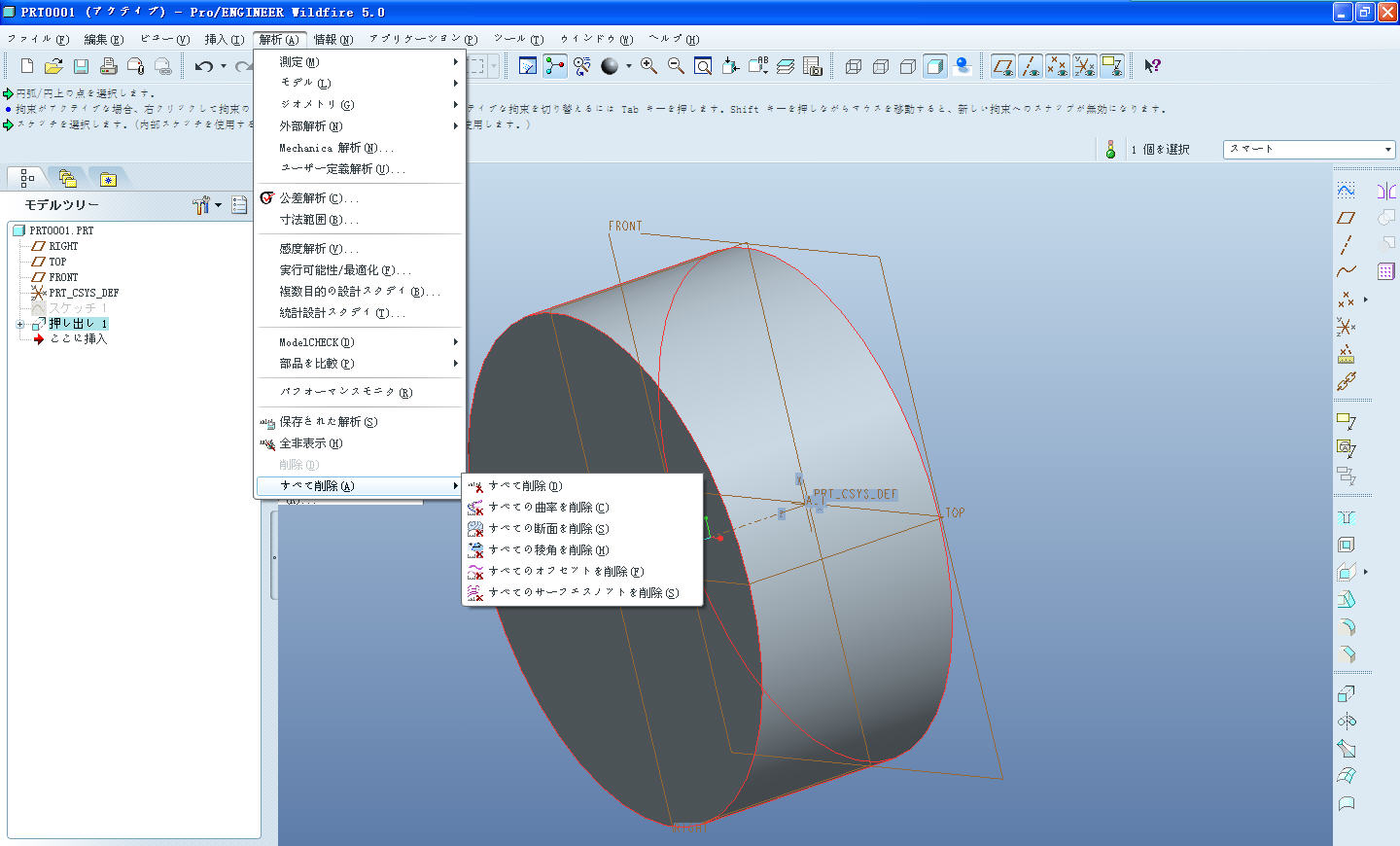The width and height of the screenshot is (1400, 846).
Task: Click the datum plane tool icon
Action: (x=1346, y=218)
